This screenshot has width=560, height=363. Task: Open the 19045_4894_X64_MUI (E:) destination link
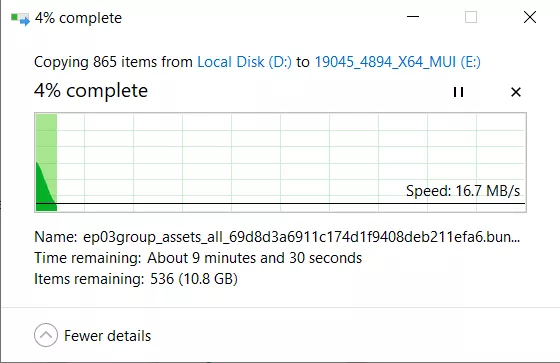(397, 62)
